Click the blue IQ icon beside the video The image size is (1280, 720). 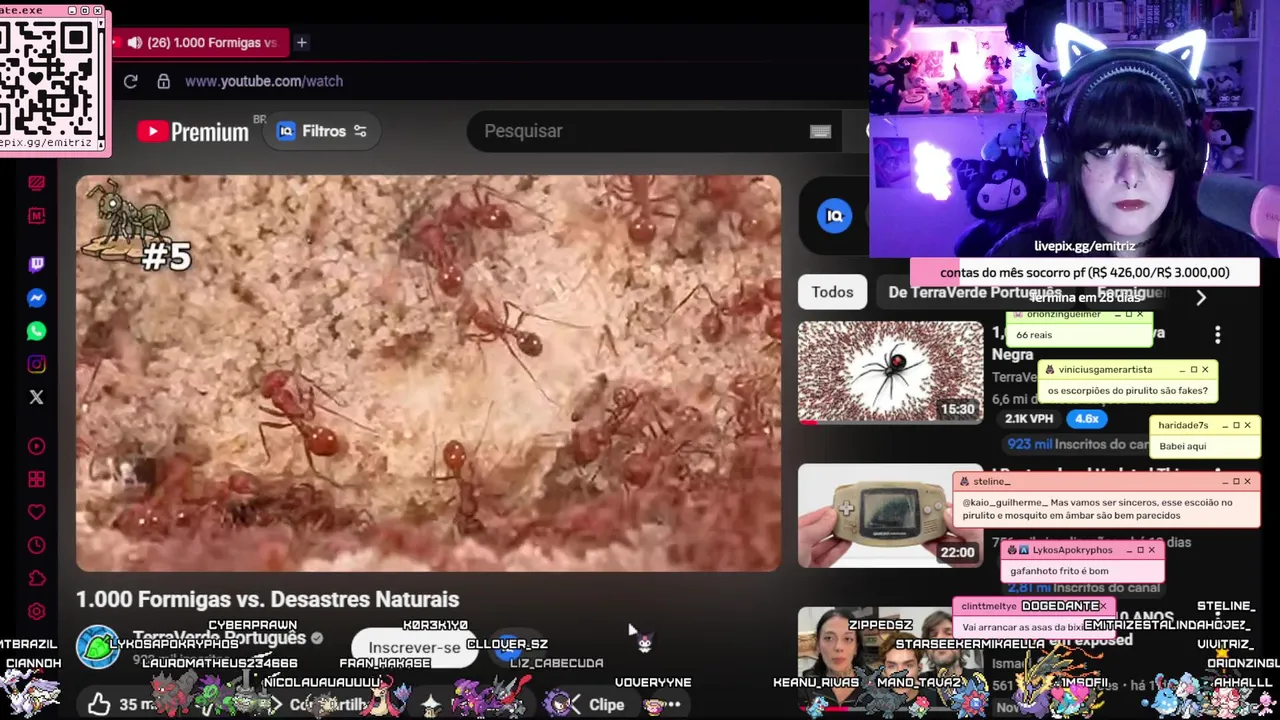(x=834, y=215)
